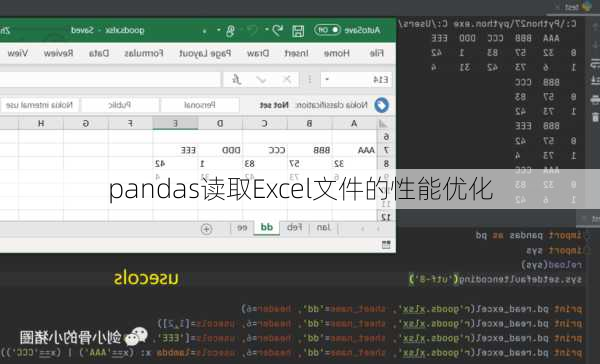Viewport: 600px width, 364px height.
Task: Click the Nokia internal use button
Action: tap(40, 105)
